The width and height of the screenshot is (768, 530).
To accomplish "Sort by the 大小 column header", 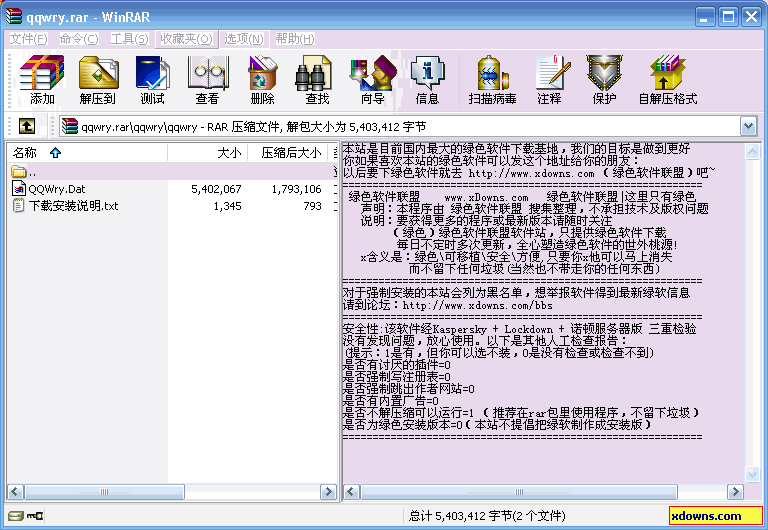I will 208,153.
